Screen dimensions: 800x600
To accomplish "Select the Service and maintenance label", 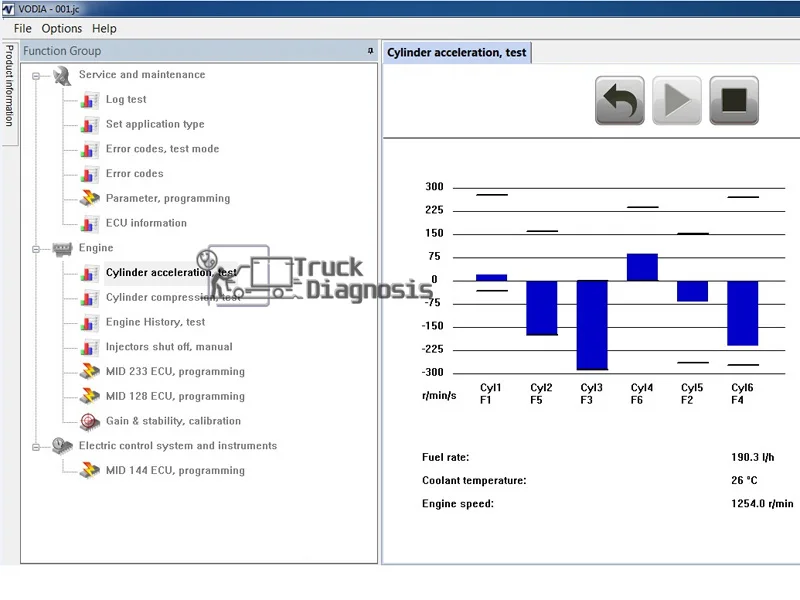I will (142, 74).
